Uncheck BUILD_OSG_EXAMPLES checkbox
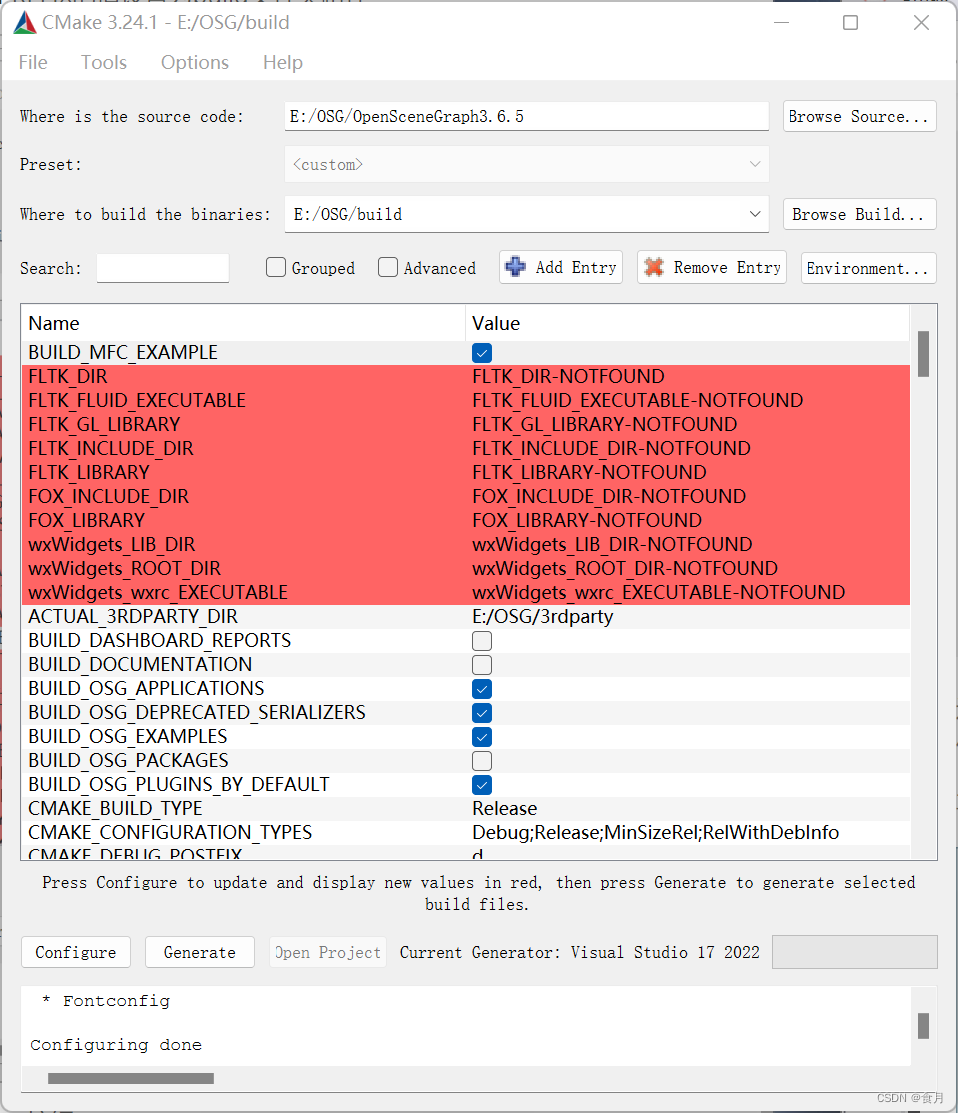Screen dimensions: 958x1113 pos(482,738)
